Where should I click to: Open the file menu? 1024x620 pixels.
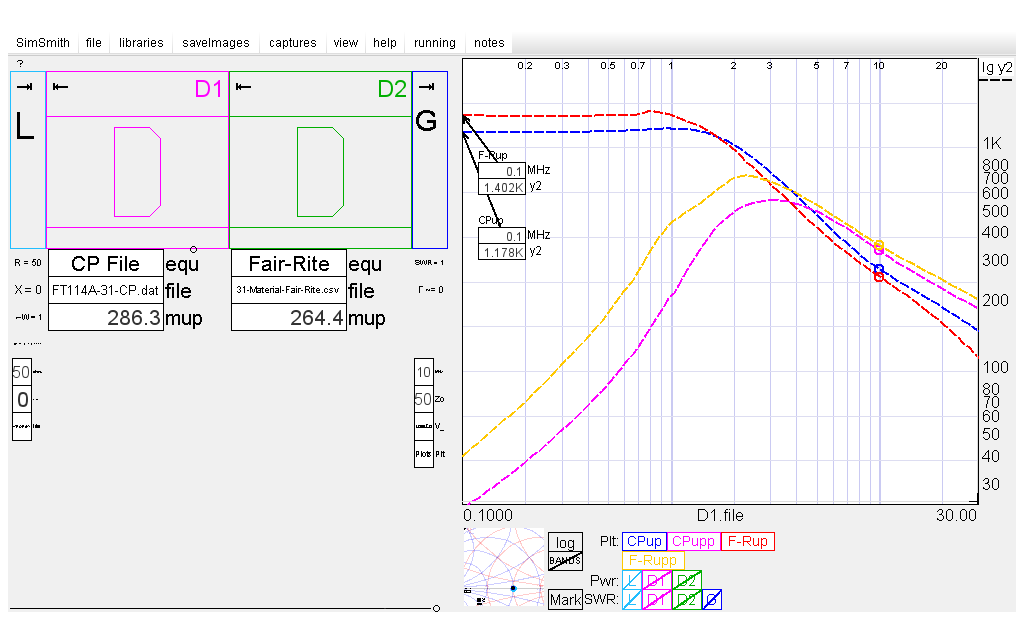[x=94, y=42]
